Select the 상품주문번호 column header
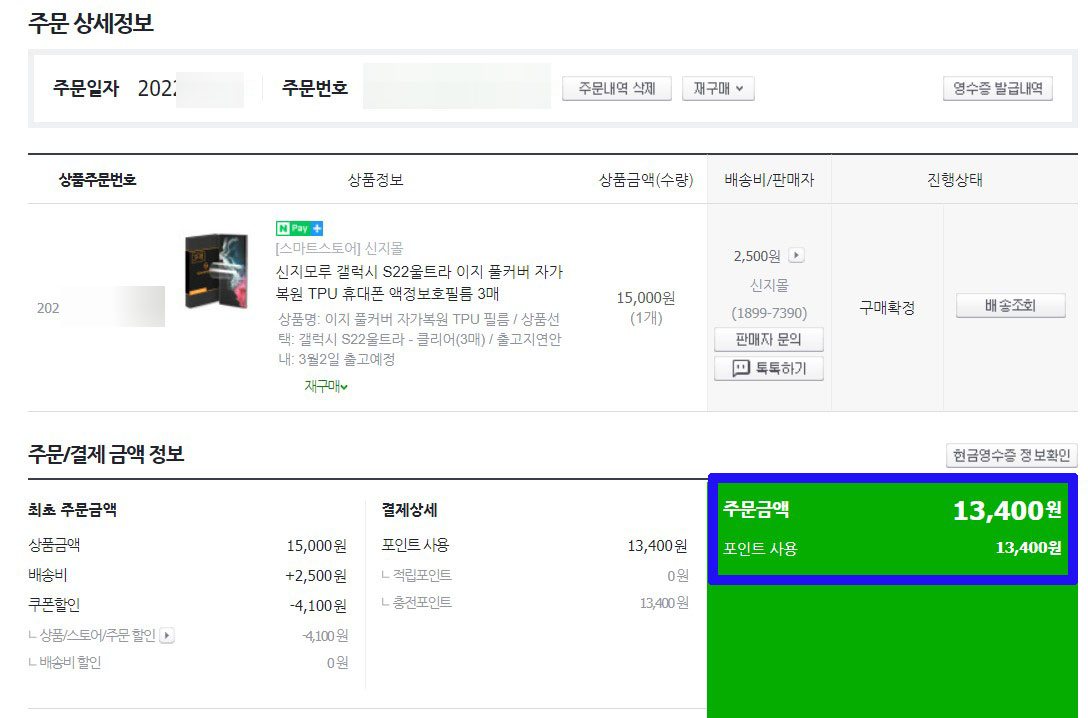 [97, 180]
